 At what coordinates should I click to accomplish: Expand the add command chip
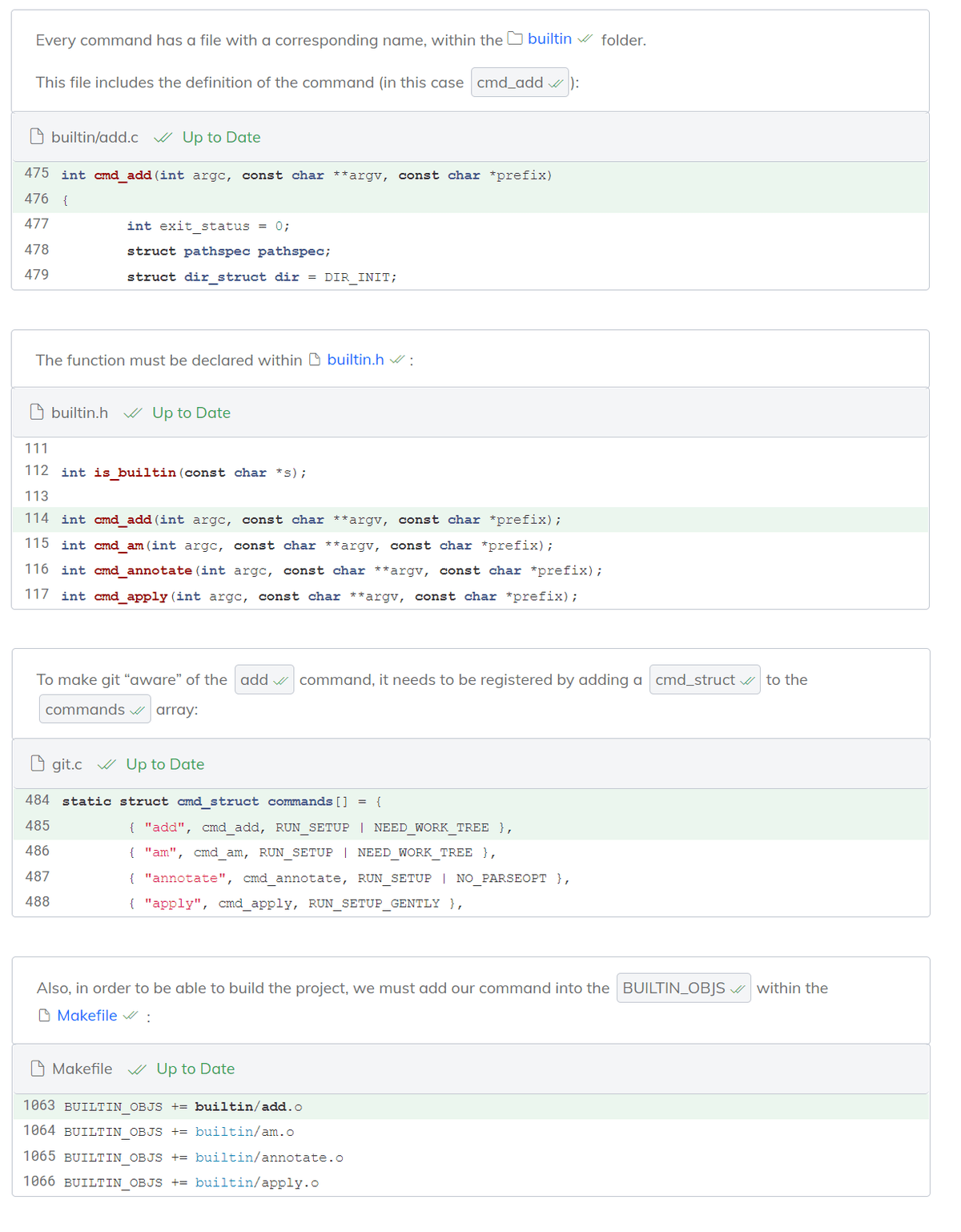263,678
